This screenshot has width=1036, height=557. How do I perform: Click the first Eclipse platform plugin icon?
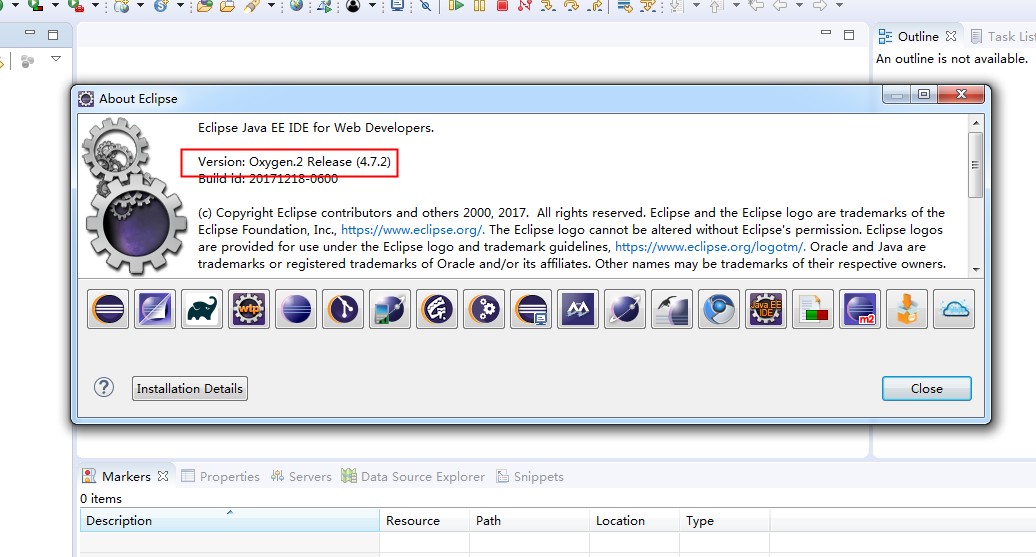108,309
